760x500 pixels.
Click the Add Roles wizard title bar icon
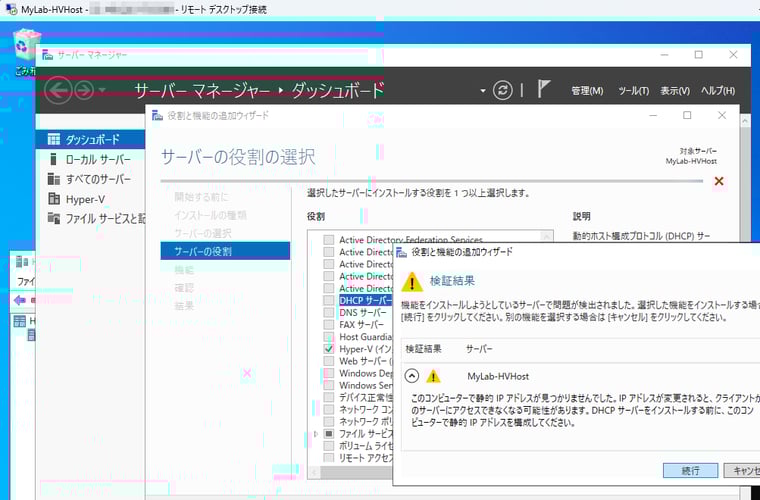(157, 115)
